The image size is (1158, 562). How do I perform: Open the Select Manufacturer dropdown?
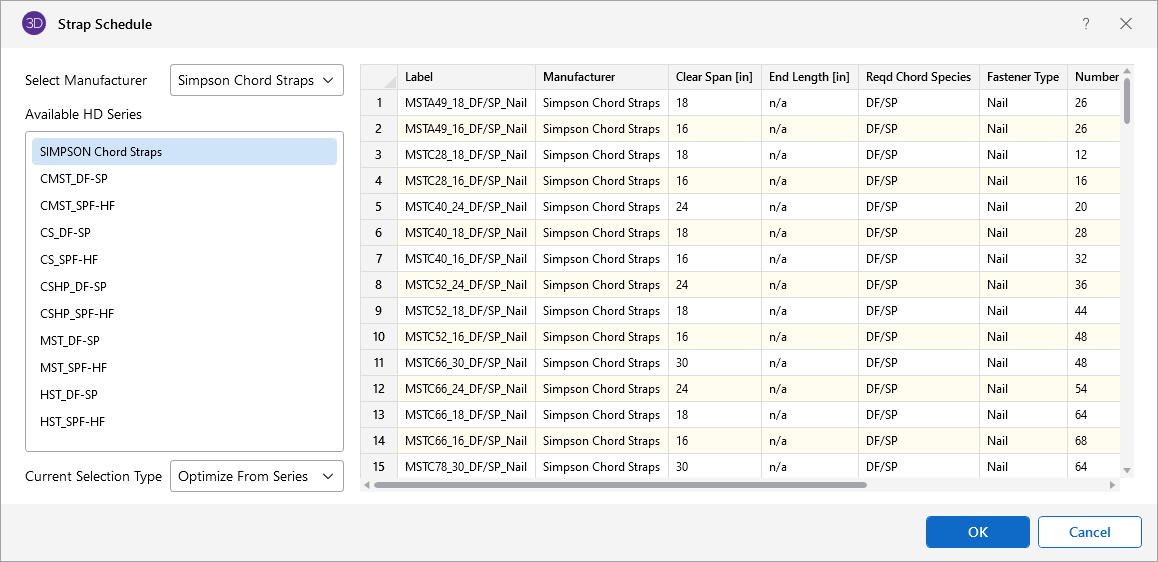tap(257, 80)
